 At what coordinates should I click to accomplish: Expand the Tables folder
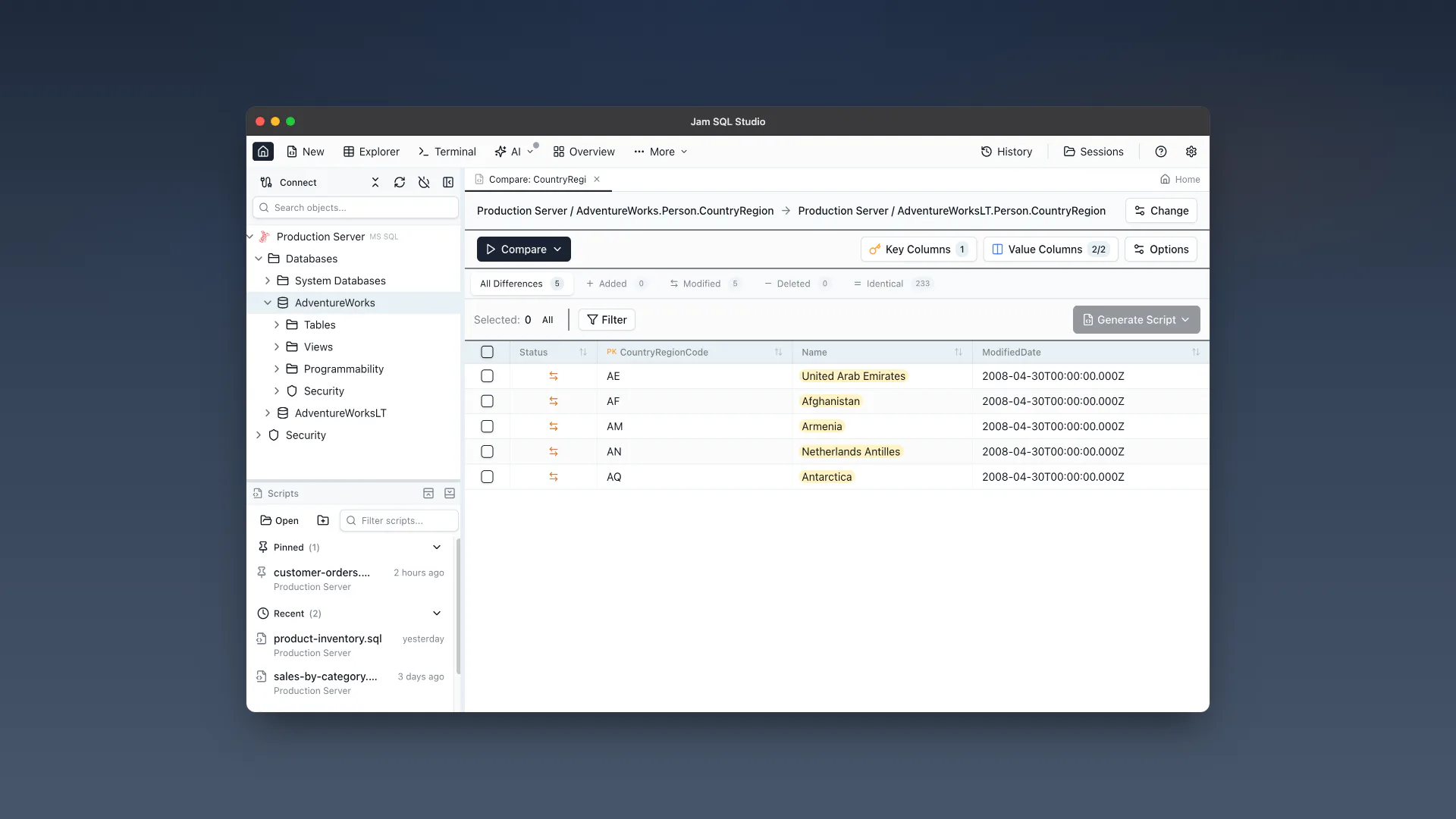(x=277, y=325)
